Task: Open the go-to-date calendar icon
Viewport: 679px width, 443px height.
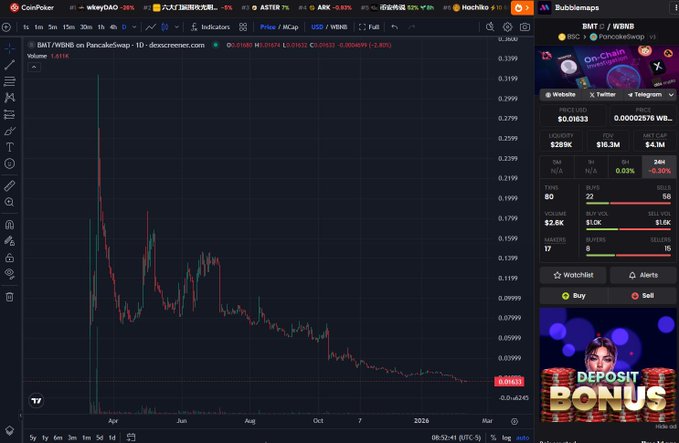Action: (131, 437)
